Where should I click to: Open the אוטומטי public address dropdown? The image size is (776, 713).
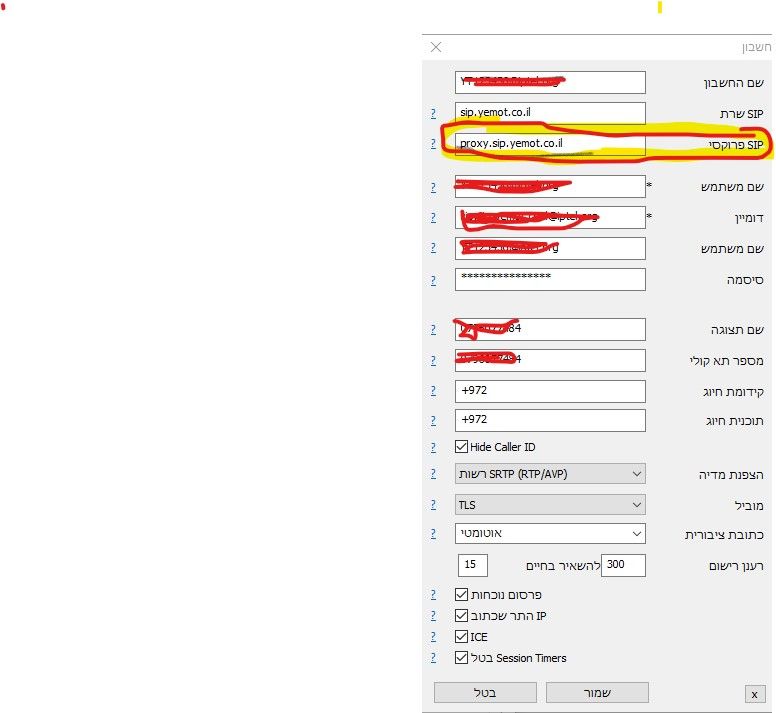tap(550, 534)
